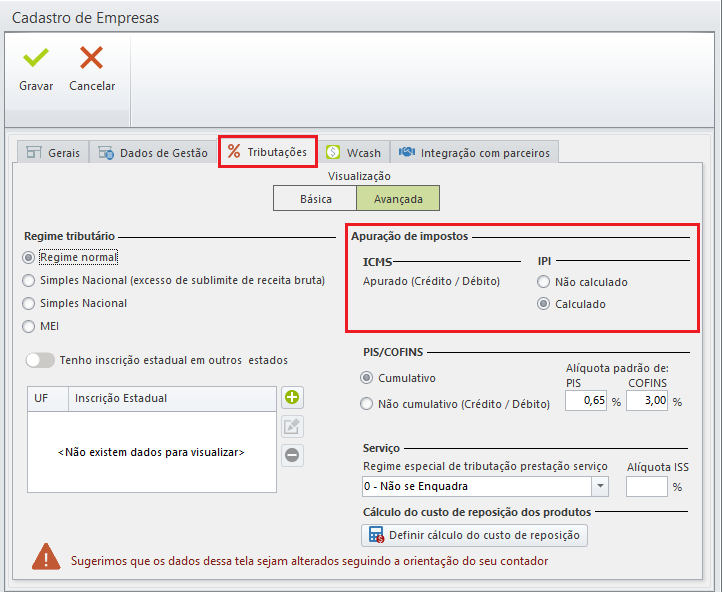The height and width of the screenshot is (592, 722).
Task: Click the Inscrição Estadual column header
Action: pyautogui.click(x=172, y=399)
